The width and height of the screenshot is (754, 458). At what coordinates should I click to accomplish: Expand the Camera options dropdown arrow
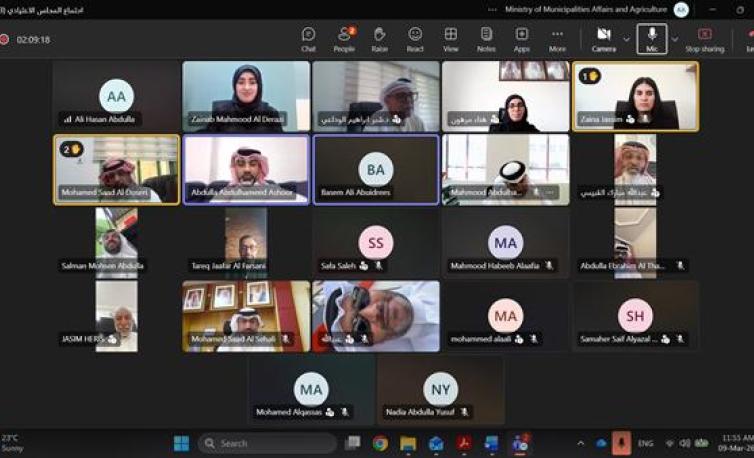627,39
